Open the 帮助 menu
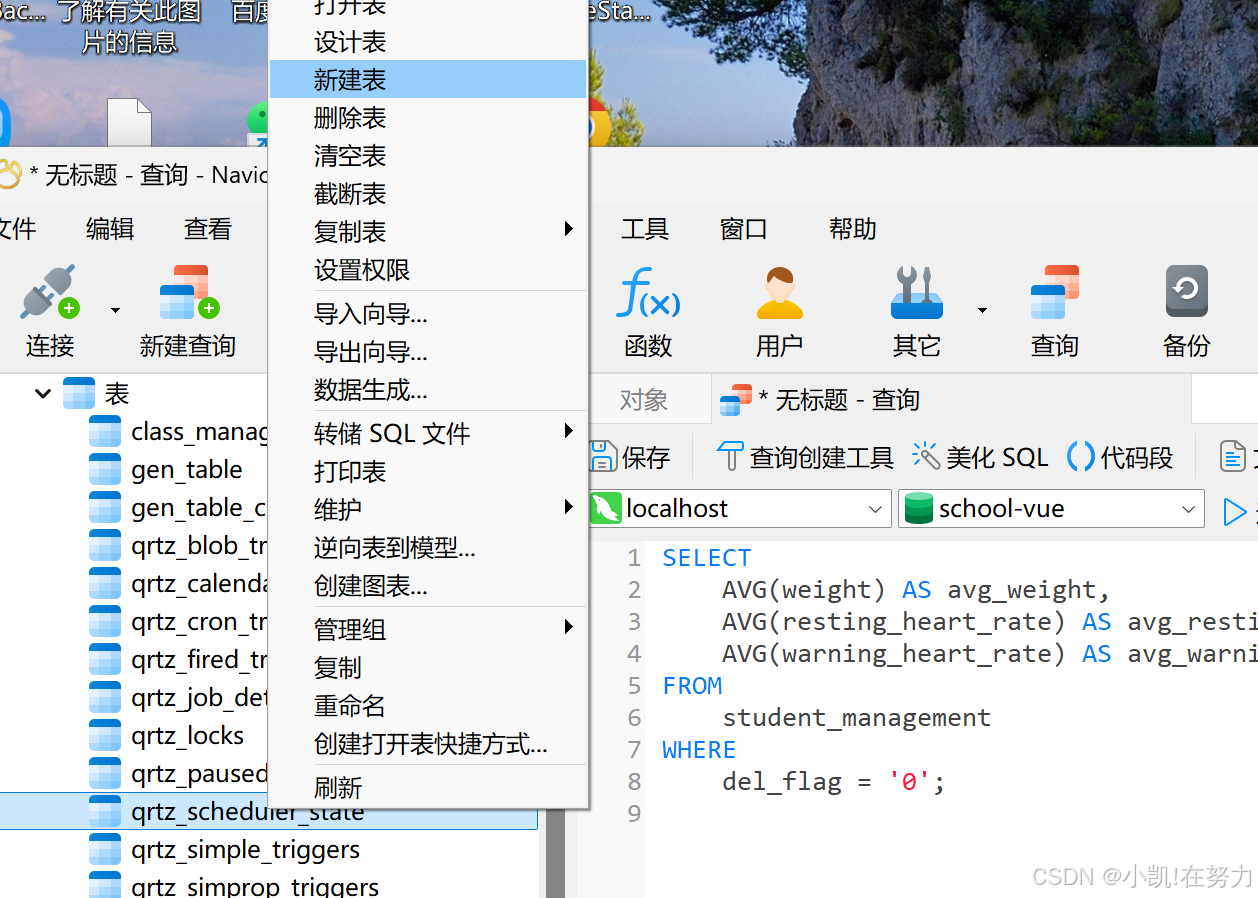 pos(853,229)
